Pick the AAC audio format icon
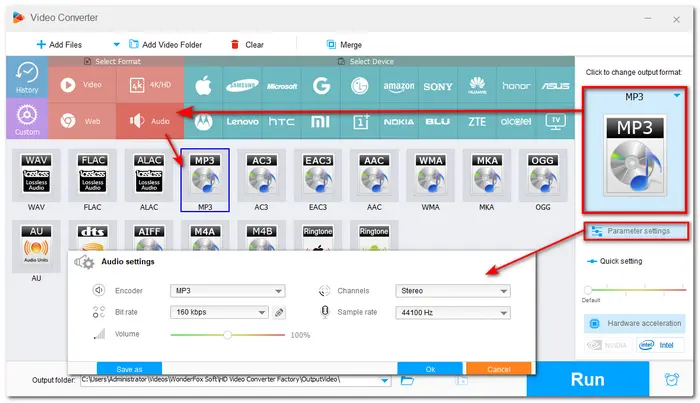Viewport: 700px width, 403px height. pyautogui.click(x=374, y=175)
